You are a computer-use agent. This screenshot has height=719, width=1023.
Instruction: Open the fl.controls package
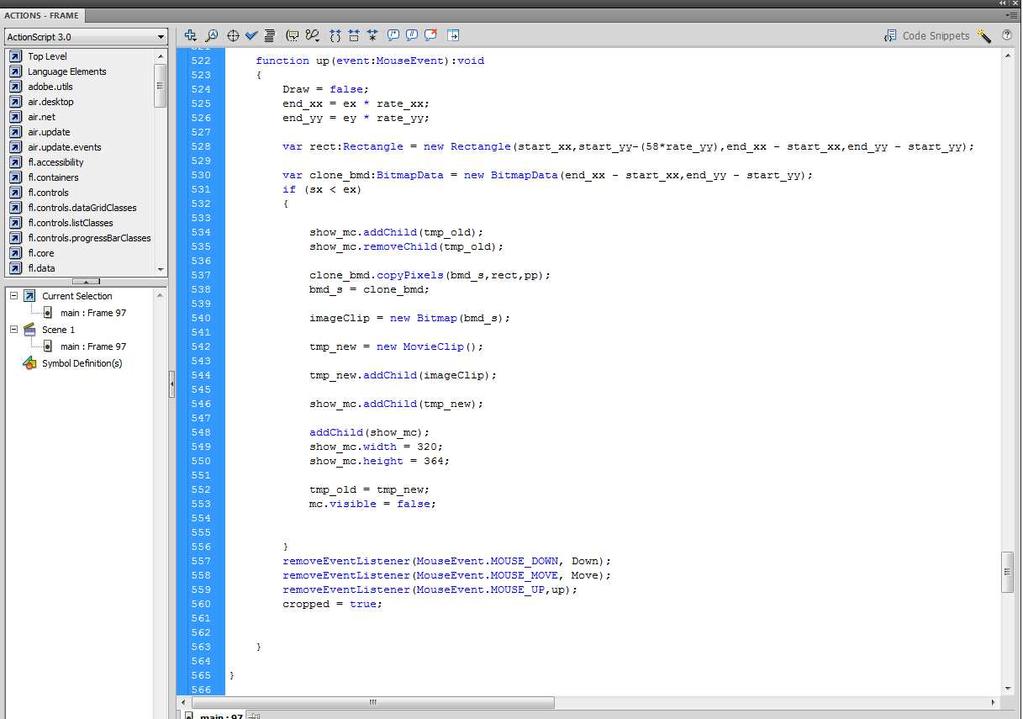(48, 192)
